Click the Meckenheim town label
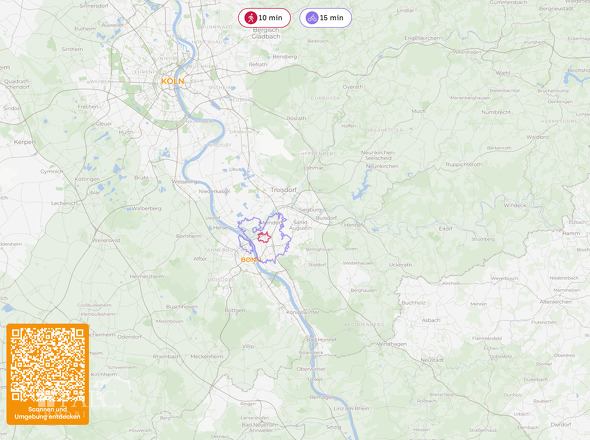 [x=207, y=356]
